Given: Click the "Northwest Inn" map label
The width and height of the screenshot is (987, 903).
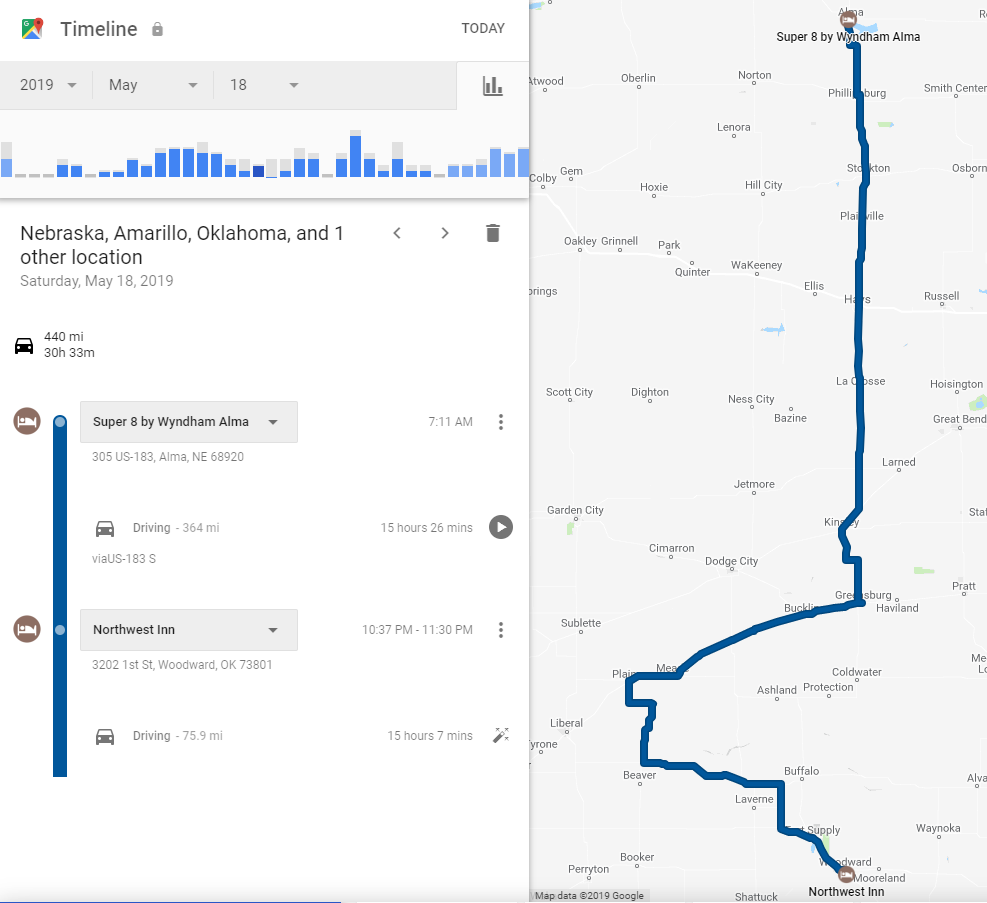Looking at the screenshot, I should (846, 892).
